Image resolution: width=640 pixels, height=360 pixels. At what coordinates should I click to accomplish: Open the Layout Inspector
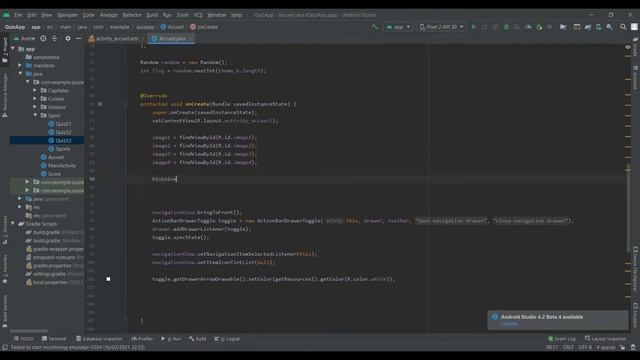[605, 339]
